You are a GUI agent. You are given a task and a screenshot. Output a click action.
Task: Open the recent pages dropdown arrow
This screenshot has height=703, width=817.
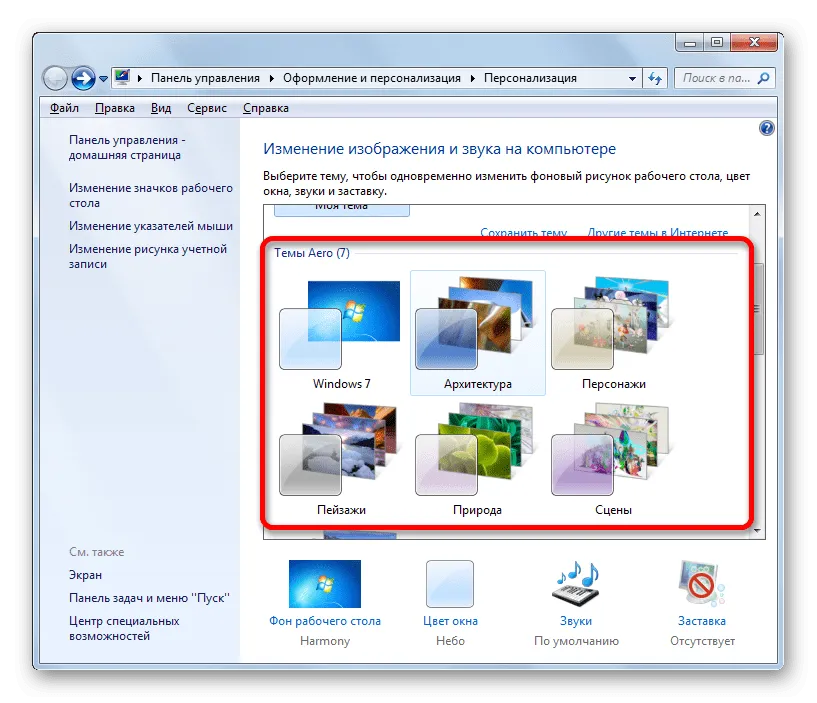pyautogui.click(x=103, y=79)
